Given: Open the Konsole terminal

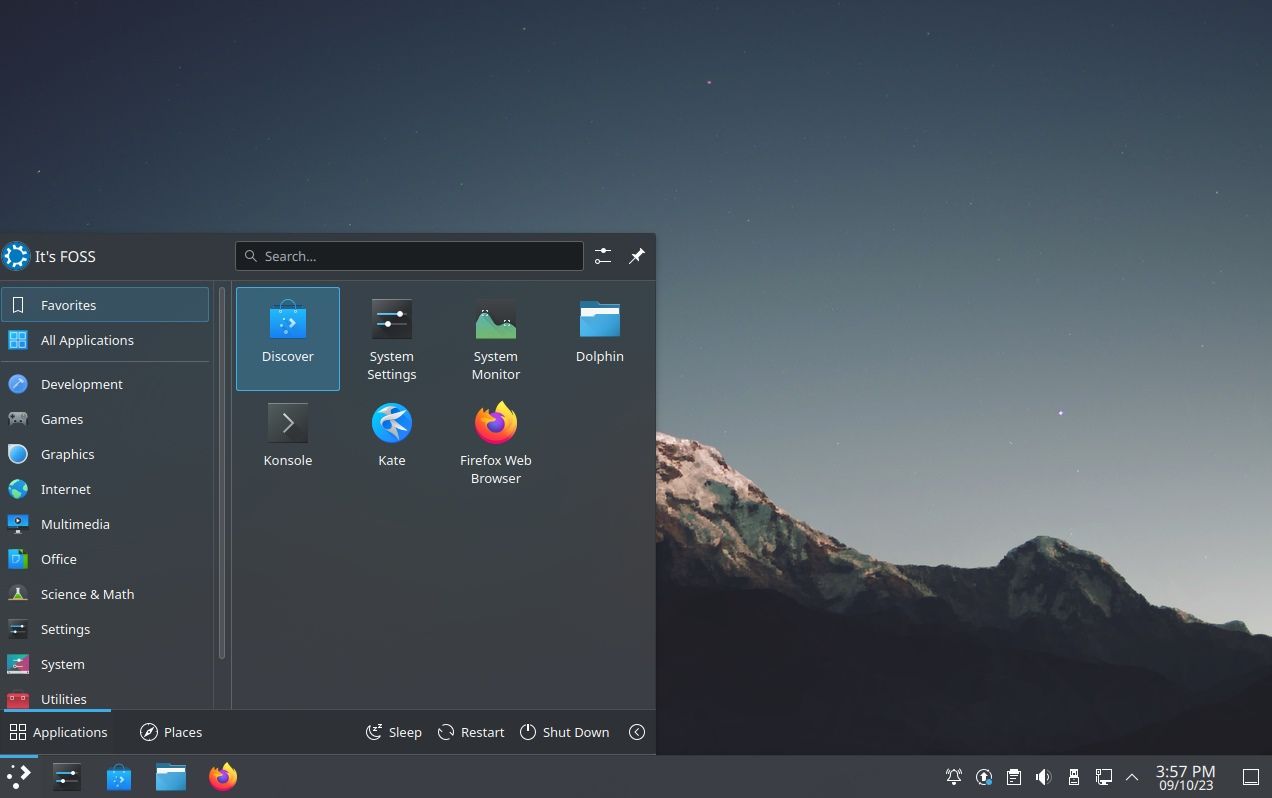Looking at the screenshot, I should [x=287, y=430].
